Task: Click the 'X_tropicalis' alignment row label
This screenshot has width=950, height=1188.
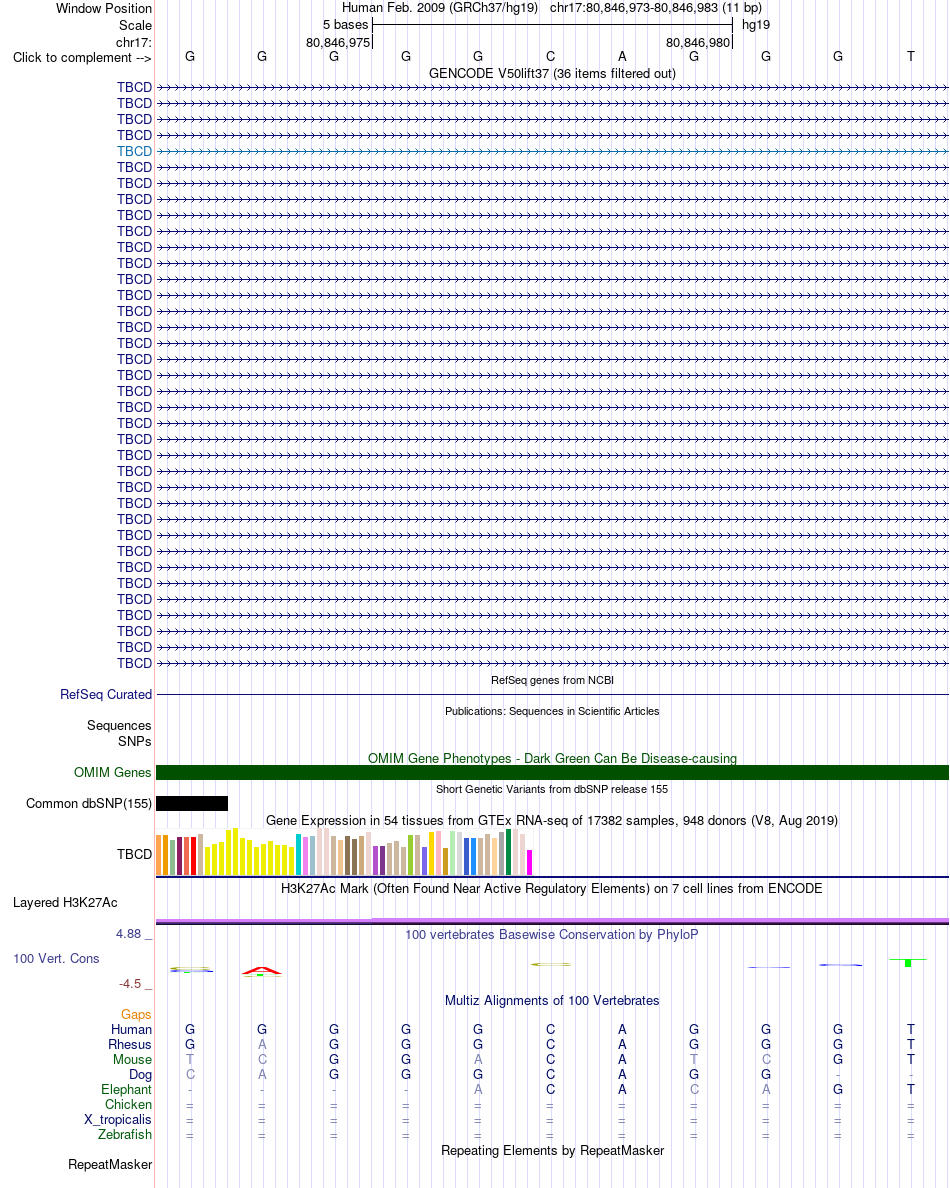Action: coord(118,1120)
